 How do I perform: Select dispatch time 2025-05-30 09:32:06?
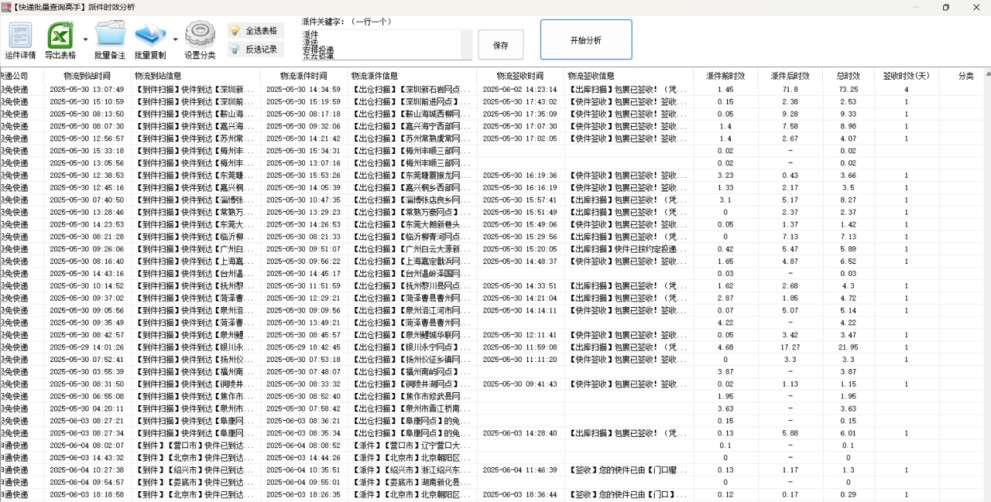[303, 126]
